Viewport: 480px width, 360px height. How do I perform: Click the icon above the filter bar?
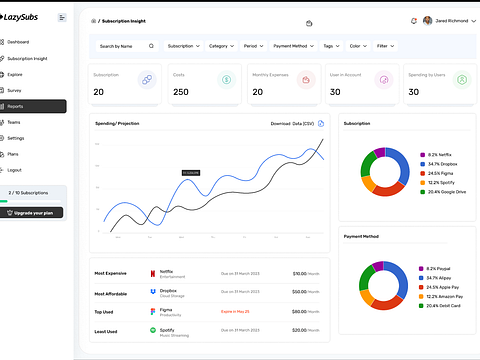click(x=309, y=23)
